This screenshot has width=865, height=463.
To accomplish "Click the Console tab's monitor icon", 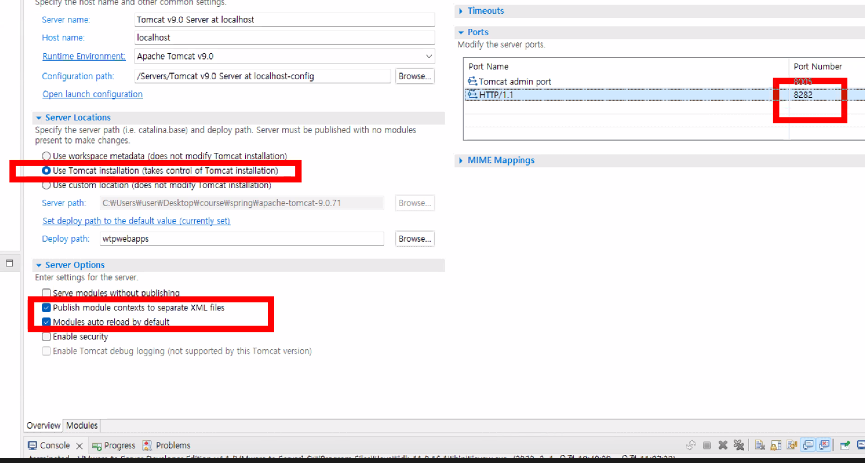I will (x=33, y=445).
